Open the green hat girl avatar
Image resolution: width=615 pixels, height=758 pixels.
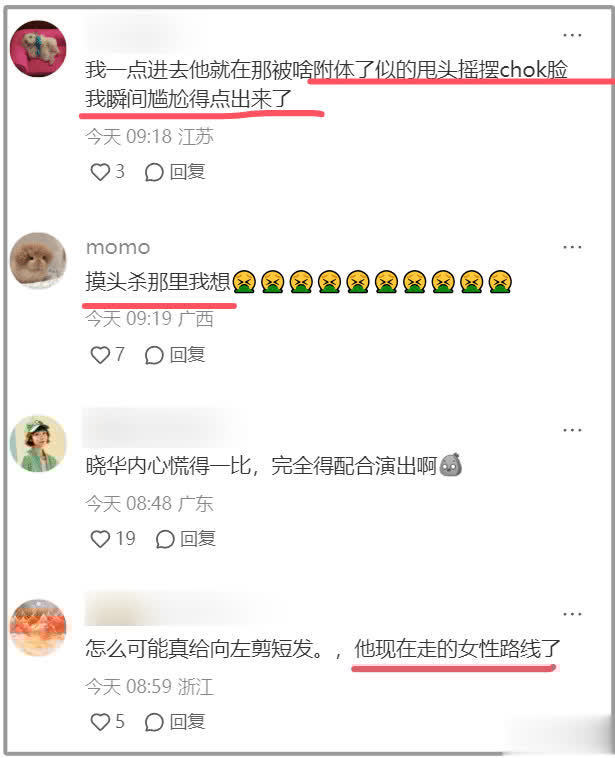[x=38, y=444]
